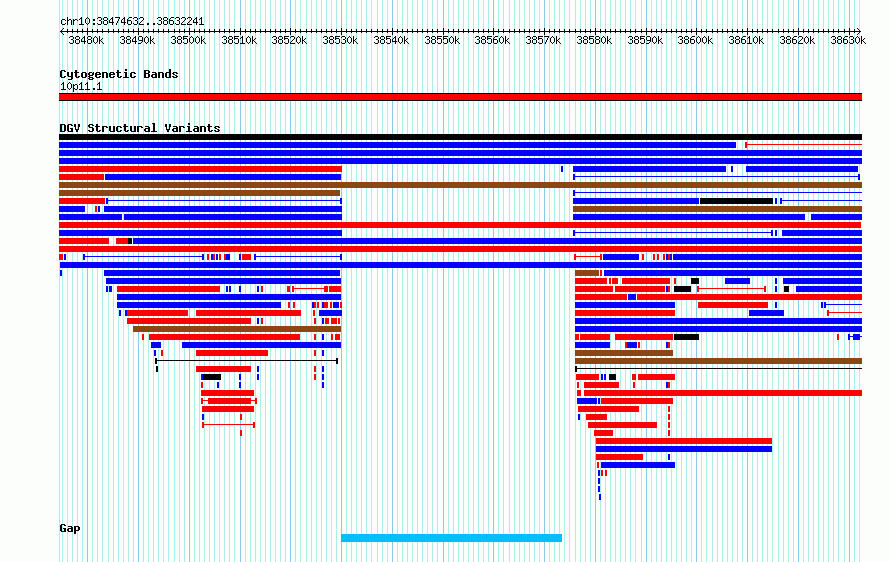The height and width of the screenshot is (562, 890).
Task: Click the black segment inside the blue bar near 38610k
Action: [737, 201]
